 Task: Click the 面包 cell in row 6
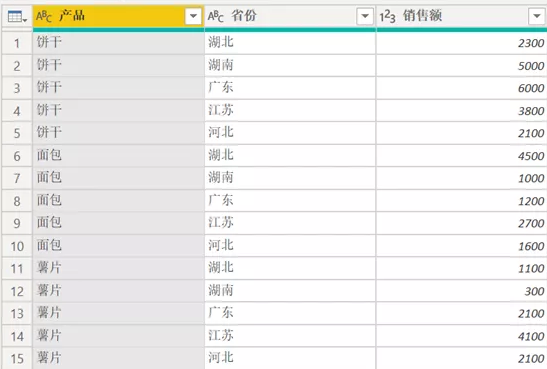pos(118,156)
